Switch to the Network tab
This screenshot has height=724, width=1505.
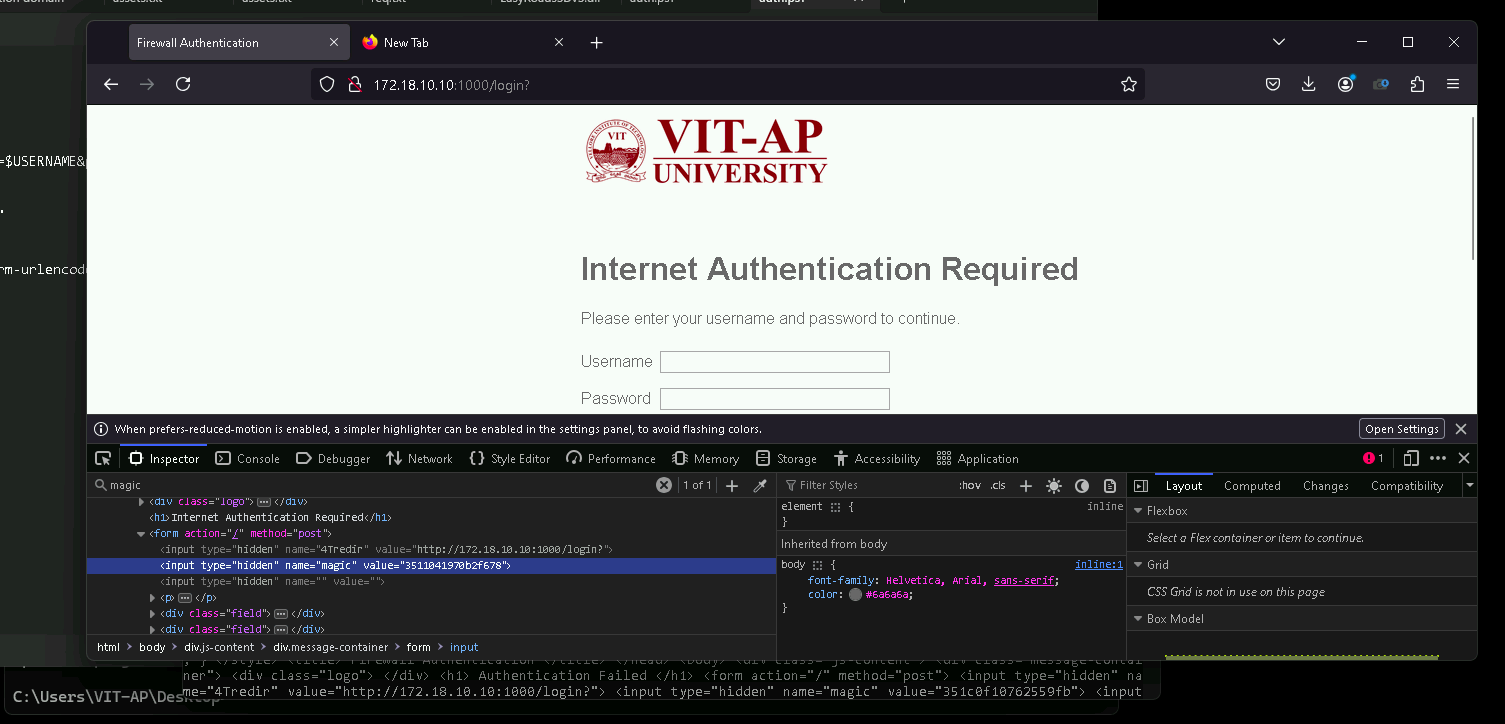[x=419, y=458]
